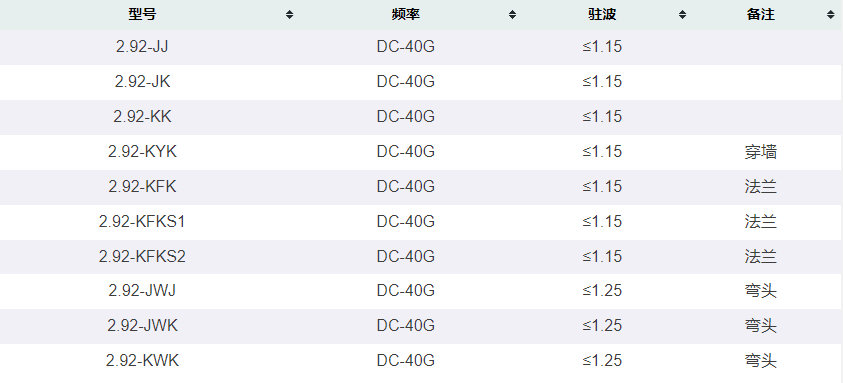Click the 频率 column sort arrows
843x383 pixels.
[x=512, y=15]
